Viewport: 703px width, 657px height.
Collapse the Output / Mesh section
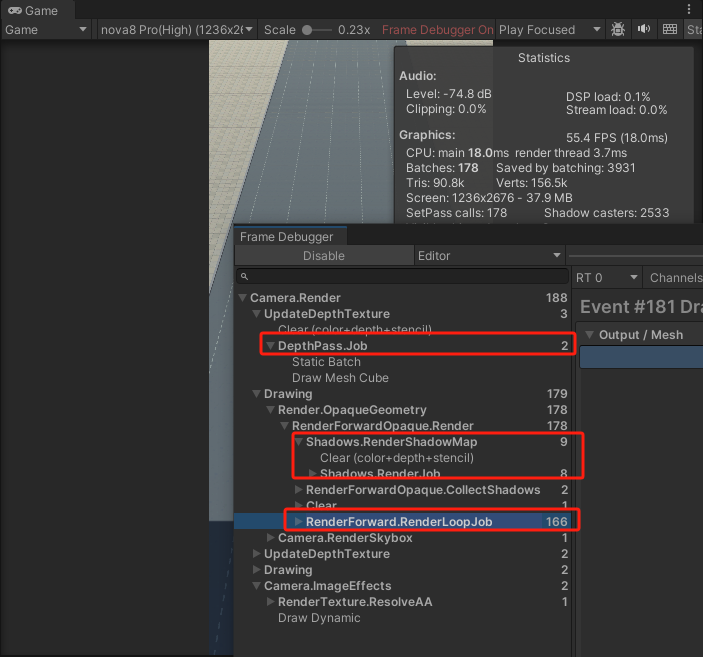click(x=590, y=335)
